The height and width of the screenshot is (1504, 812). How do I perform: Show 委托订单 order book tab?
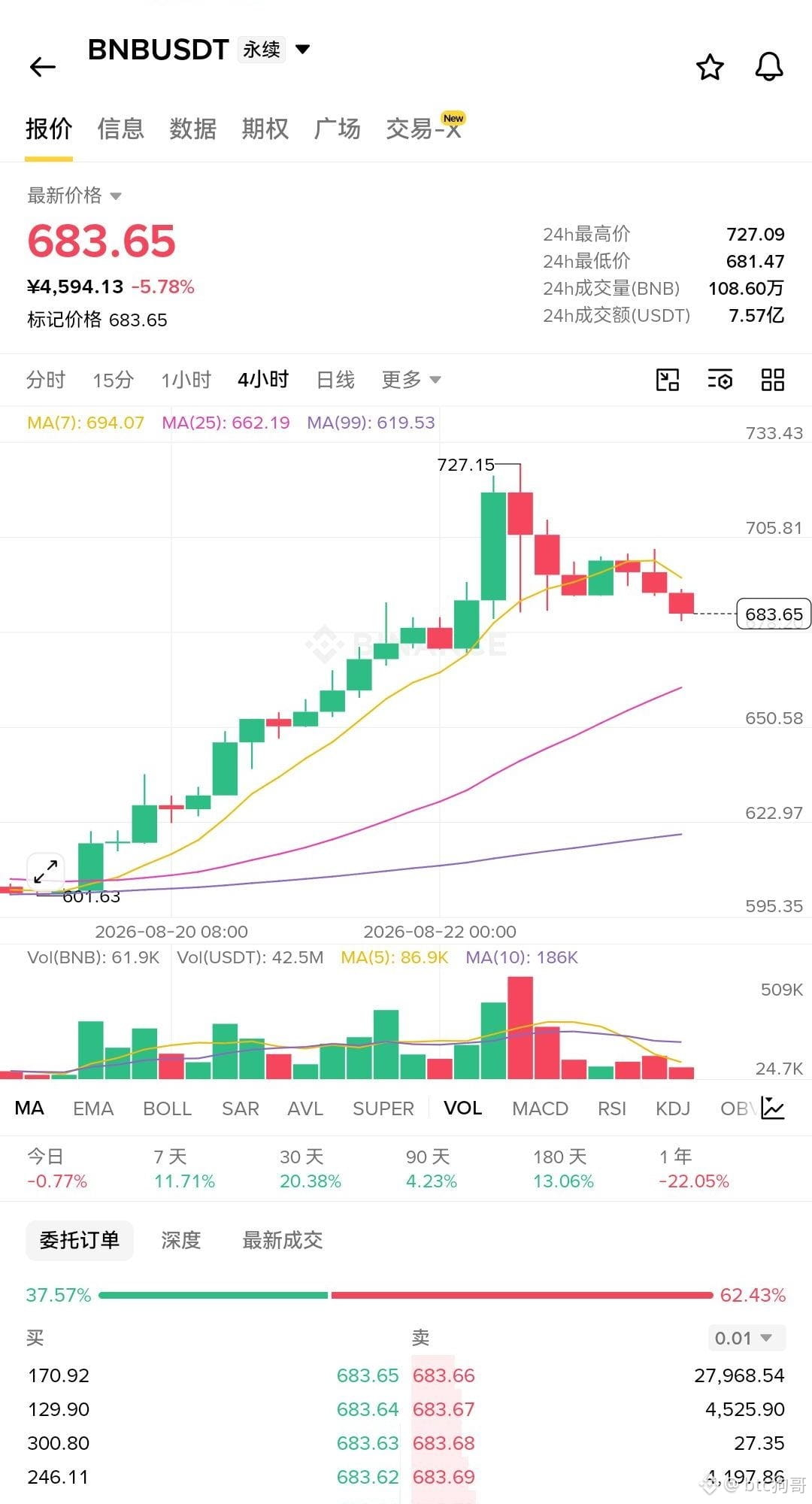80,1240
